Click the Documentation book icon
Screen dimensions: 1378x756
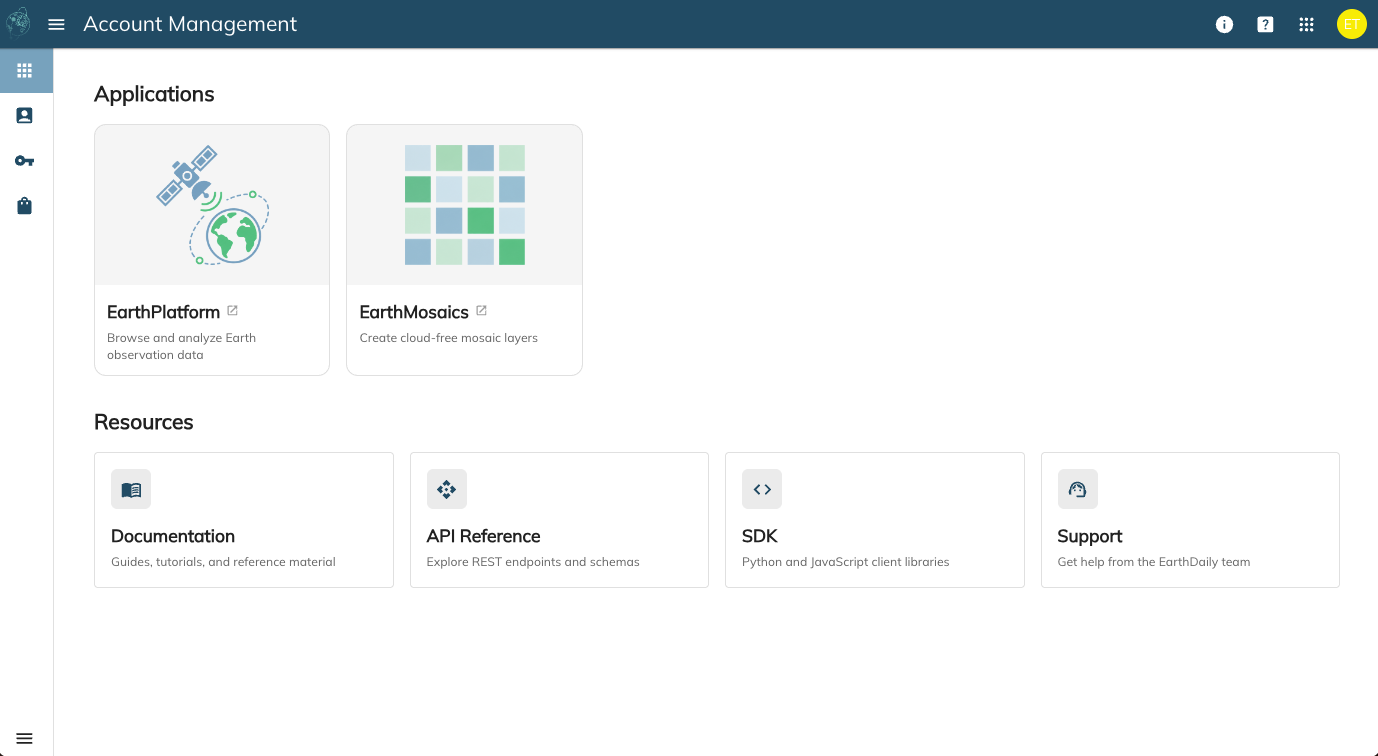tap(131, 489)
